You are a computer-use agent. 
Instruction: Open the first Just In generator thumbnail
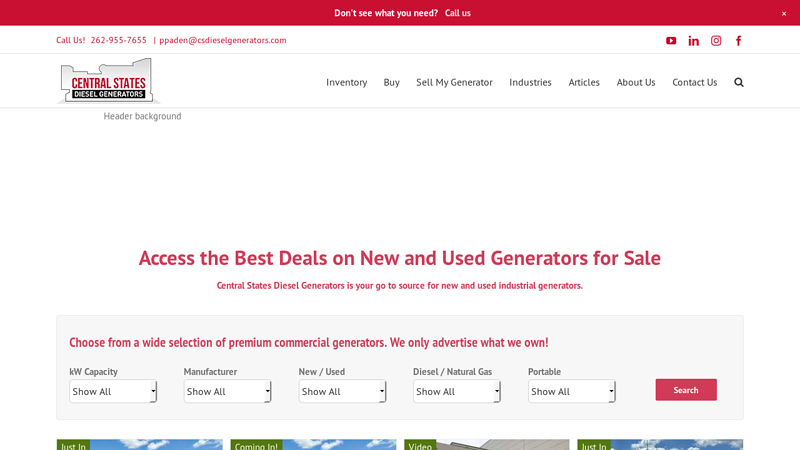pos(139,444)
